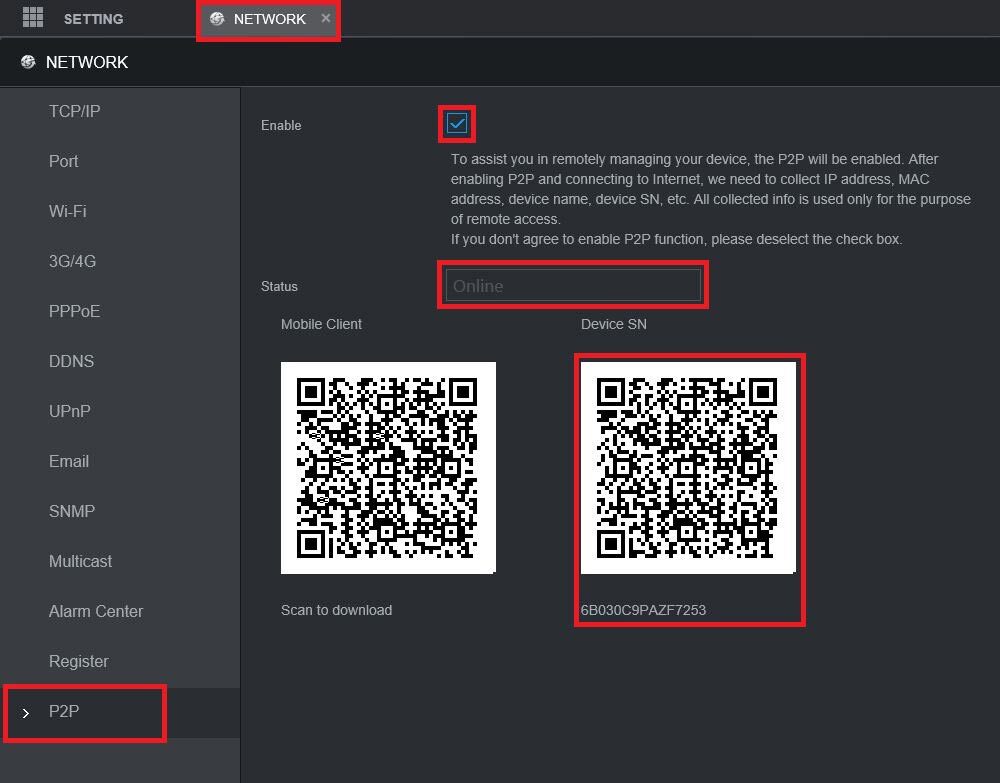Image resolution: width=1000 pixels, height=783 pixels.
Task: Open the SNMP configuration page
Action: [71, 511]
